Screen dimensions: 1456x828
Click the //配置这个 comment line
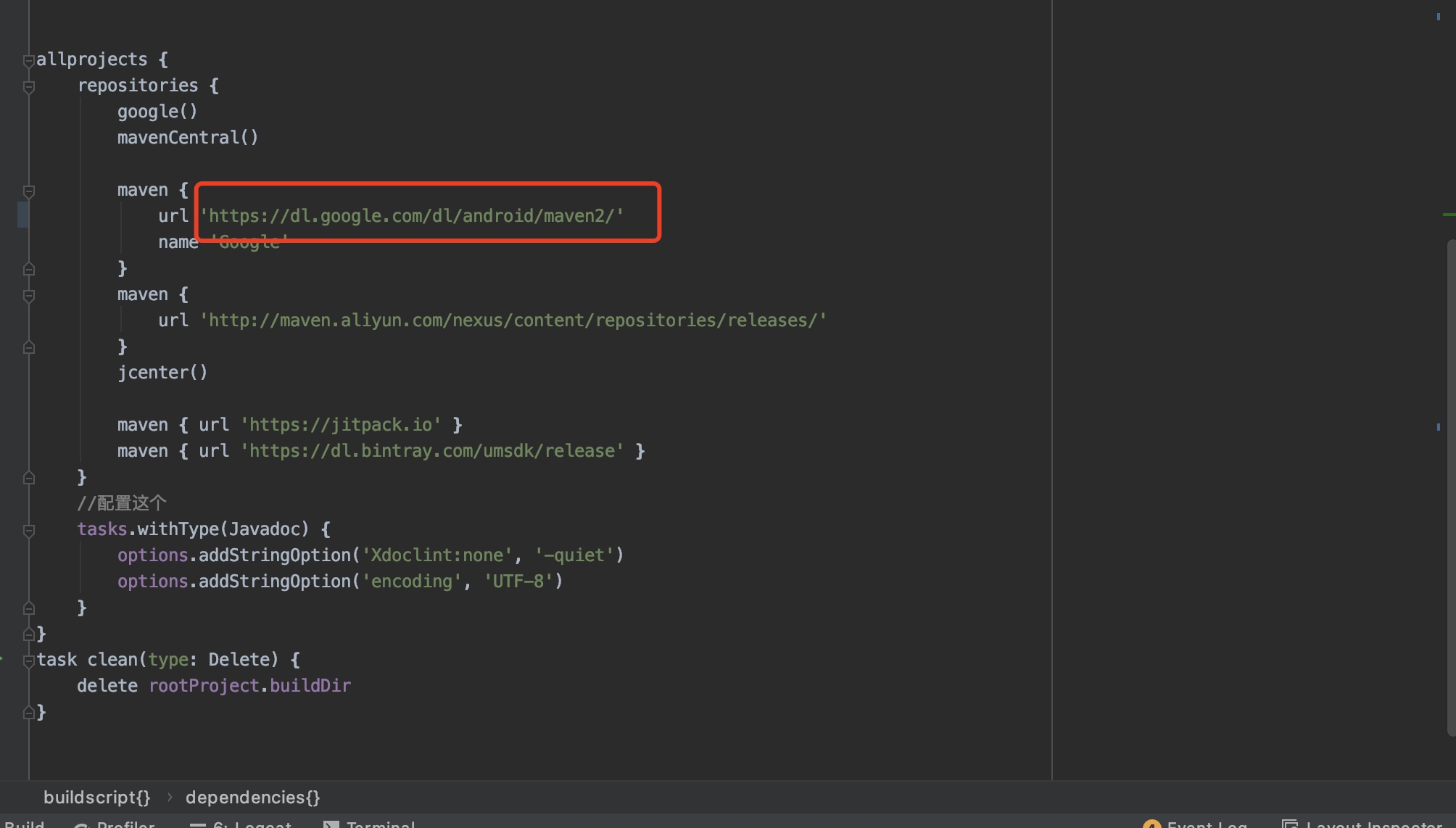click(x=122, y=503)
